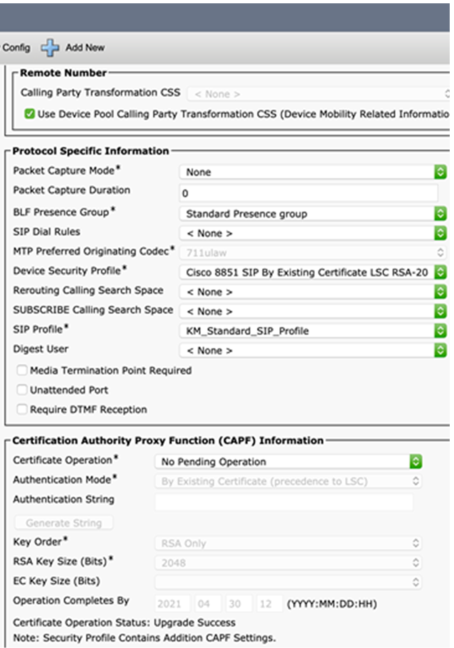Expand SUBSCRIBE Calling Search Space dropdown
This screenshot has width=454, height=648.
[313, 311]
